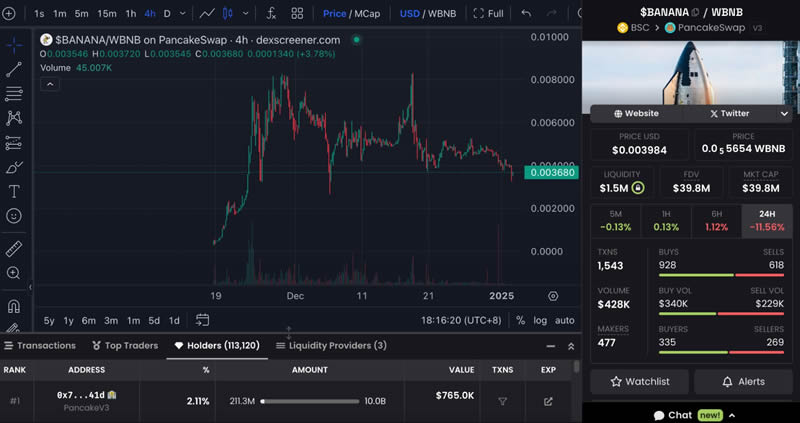The image size is (800, 423).
Task: Expand the links dropdown beside Twitter
Action: 784,114
